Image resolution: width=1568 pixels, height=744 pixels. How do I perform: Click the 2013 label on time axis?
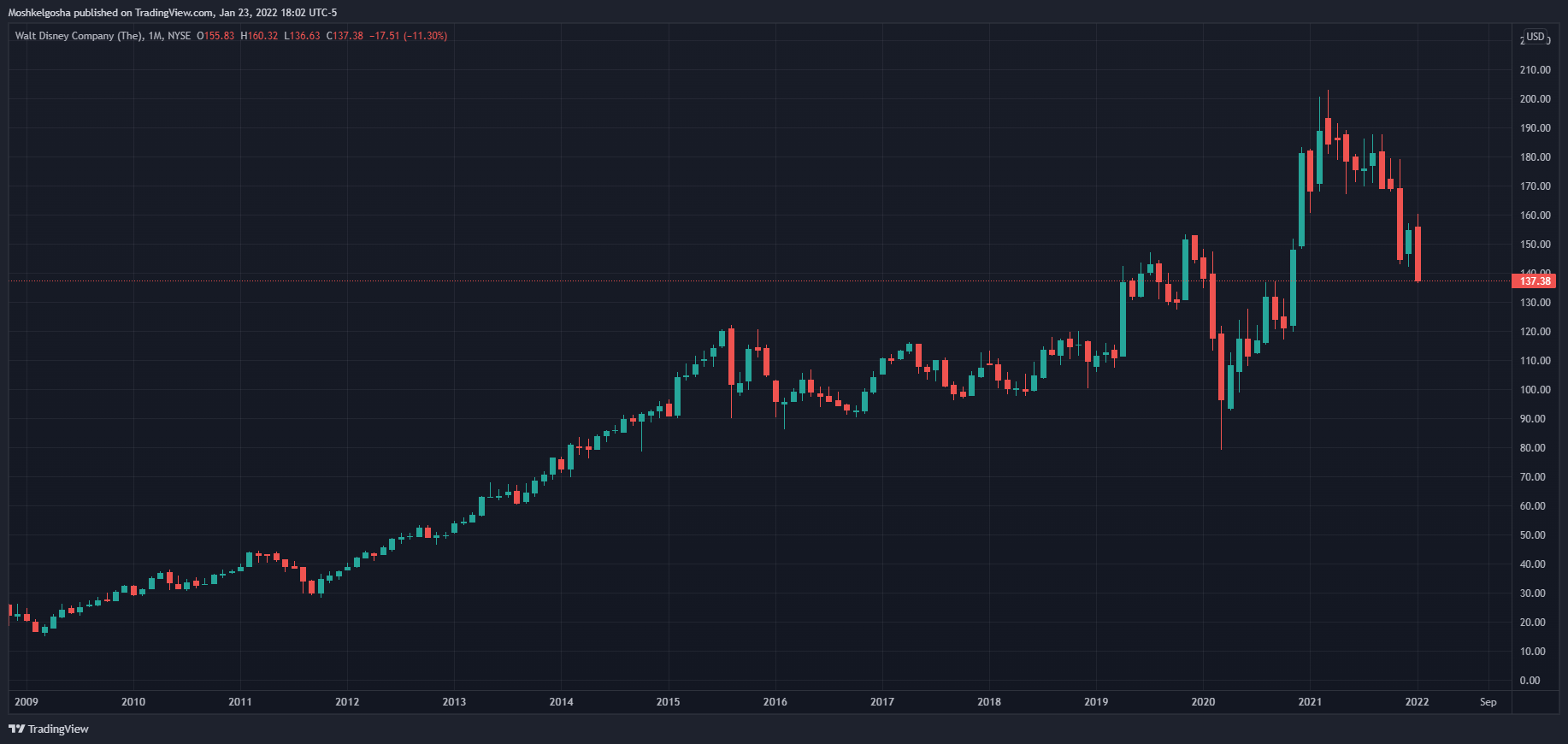454,702
